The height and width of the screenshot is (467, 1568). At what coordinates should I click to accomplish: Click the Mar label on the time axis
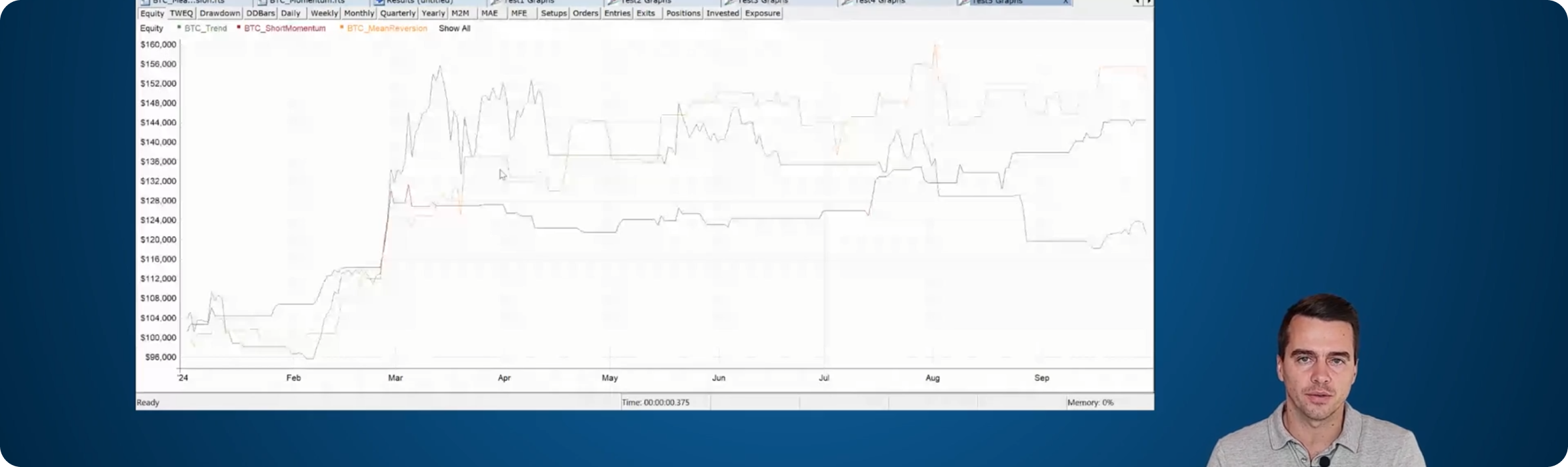395,378
